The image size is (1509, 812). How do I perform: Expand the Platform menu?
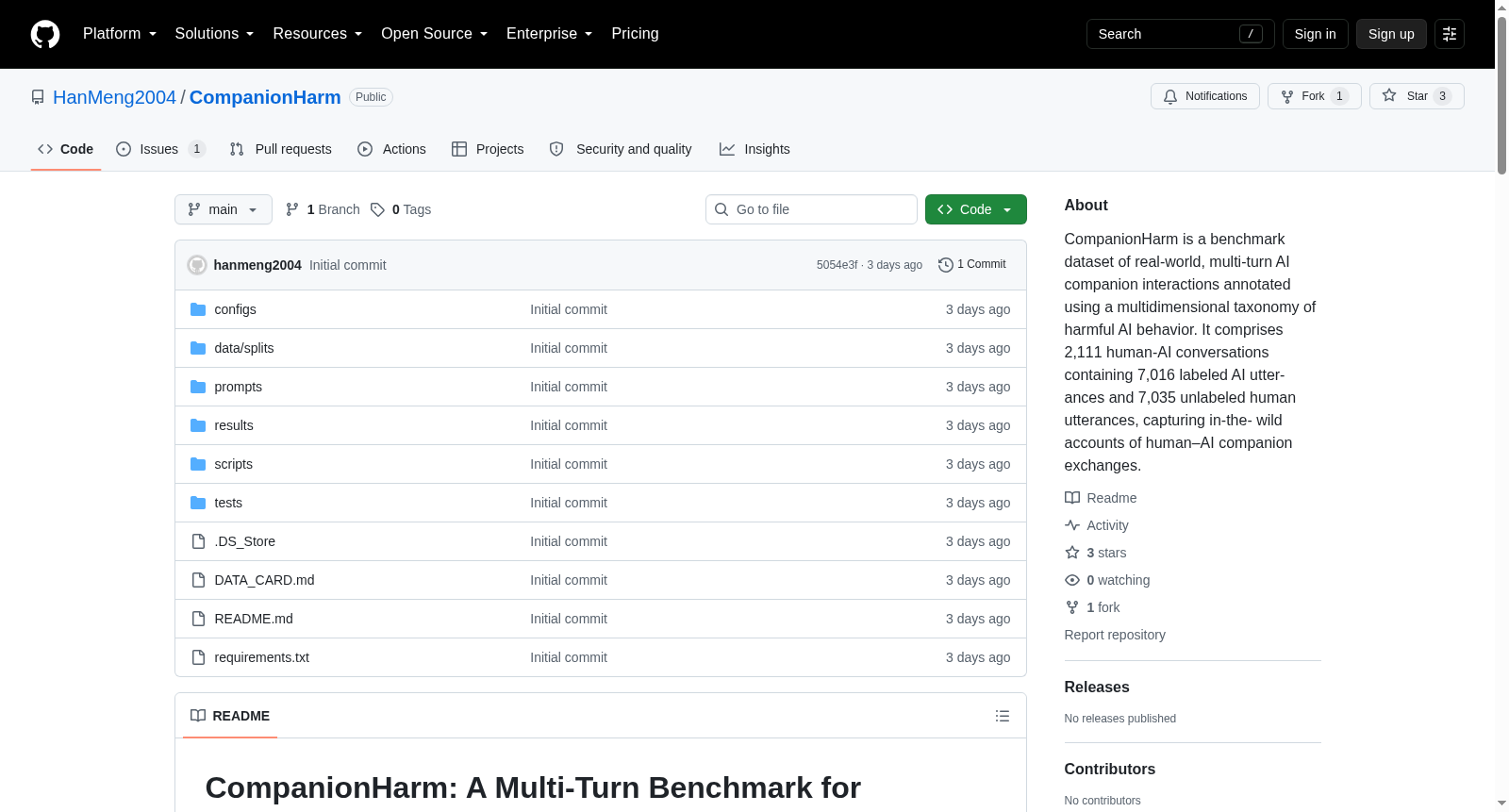[120, 34]
